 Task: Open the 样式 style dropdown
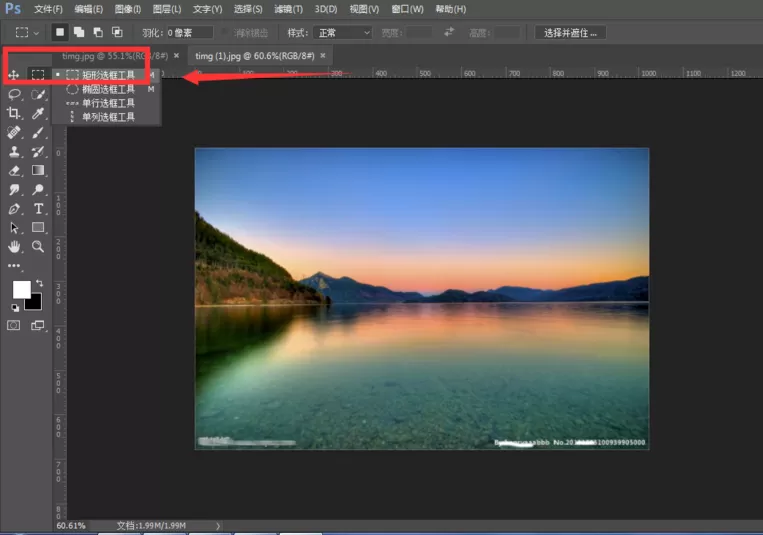tap(343, 33)
